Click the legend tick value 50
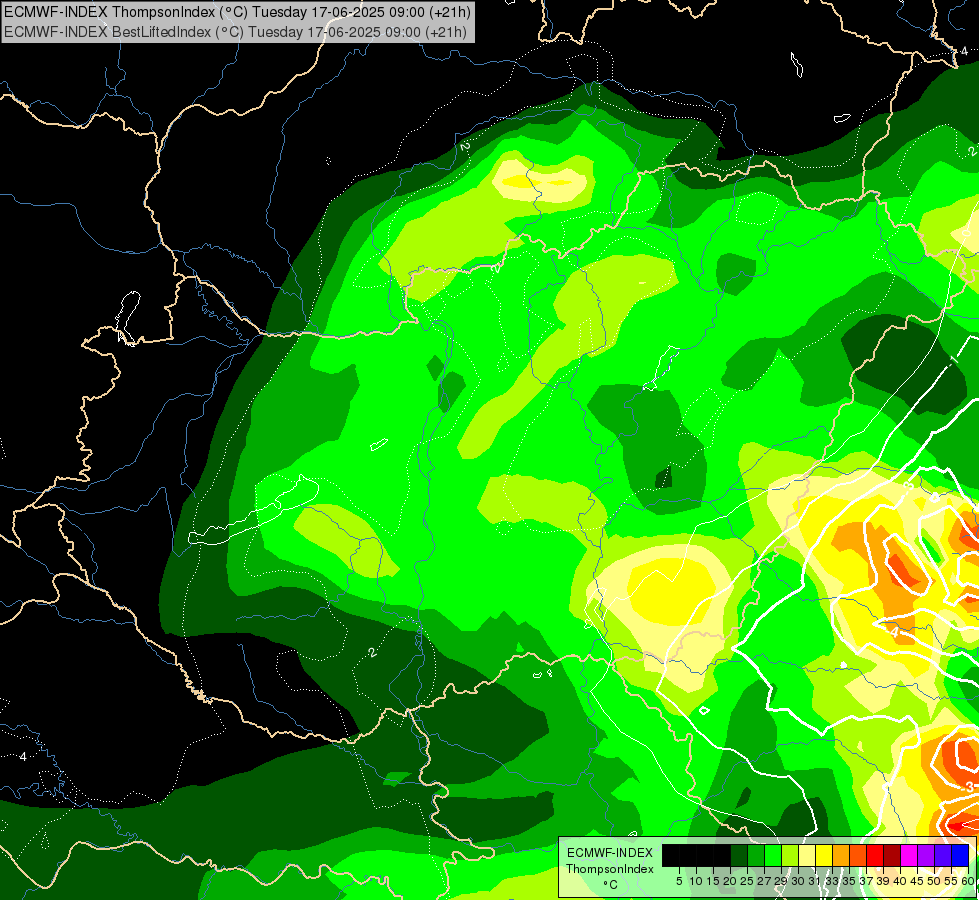This screenshot has height=900, width=979. tap(934, 881)
